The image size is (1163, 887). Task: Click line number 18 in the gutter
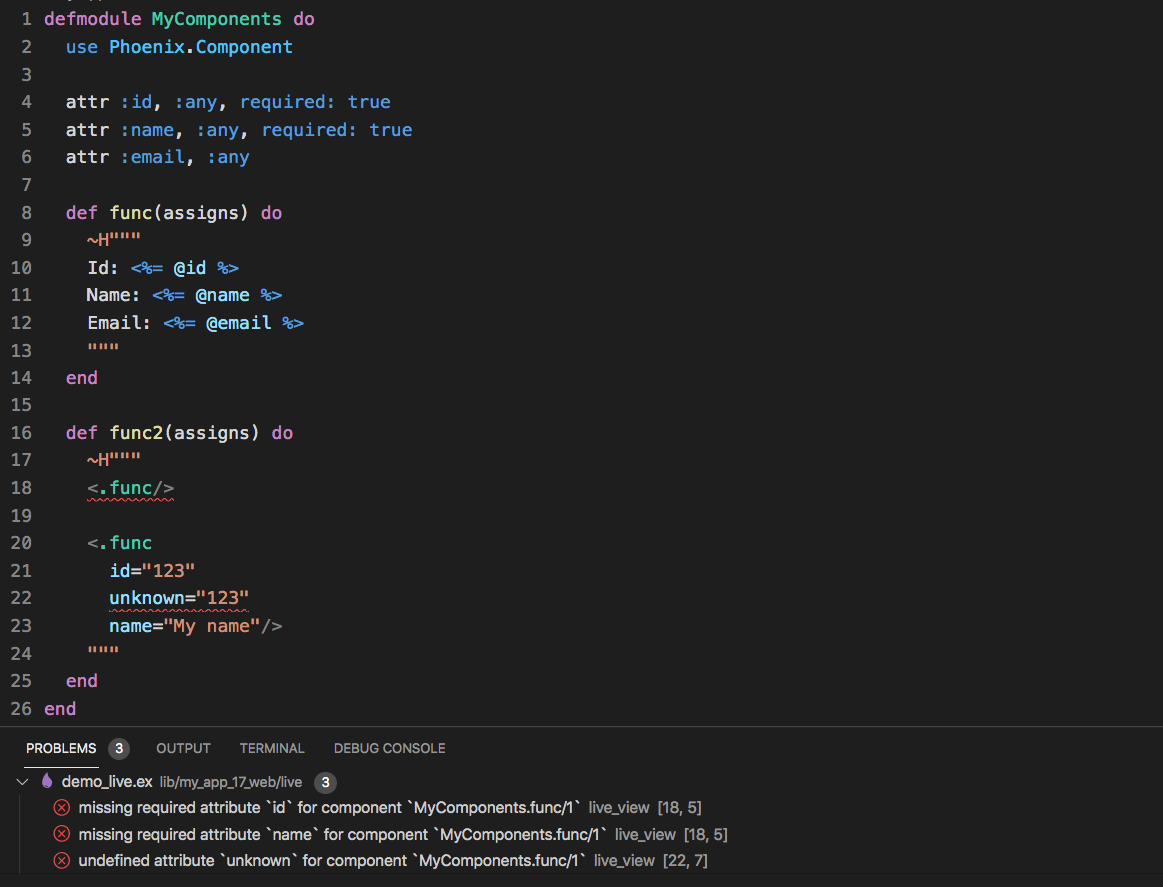pyautogui.click(x=21, y=488)
